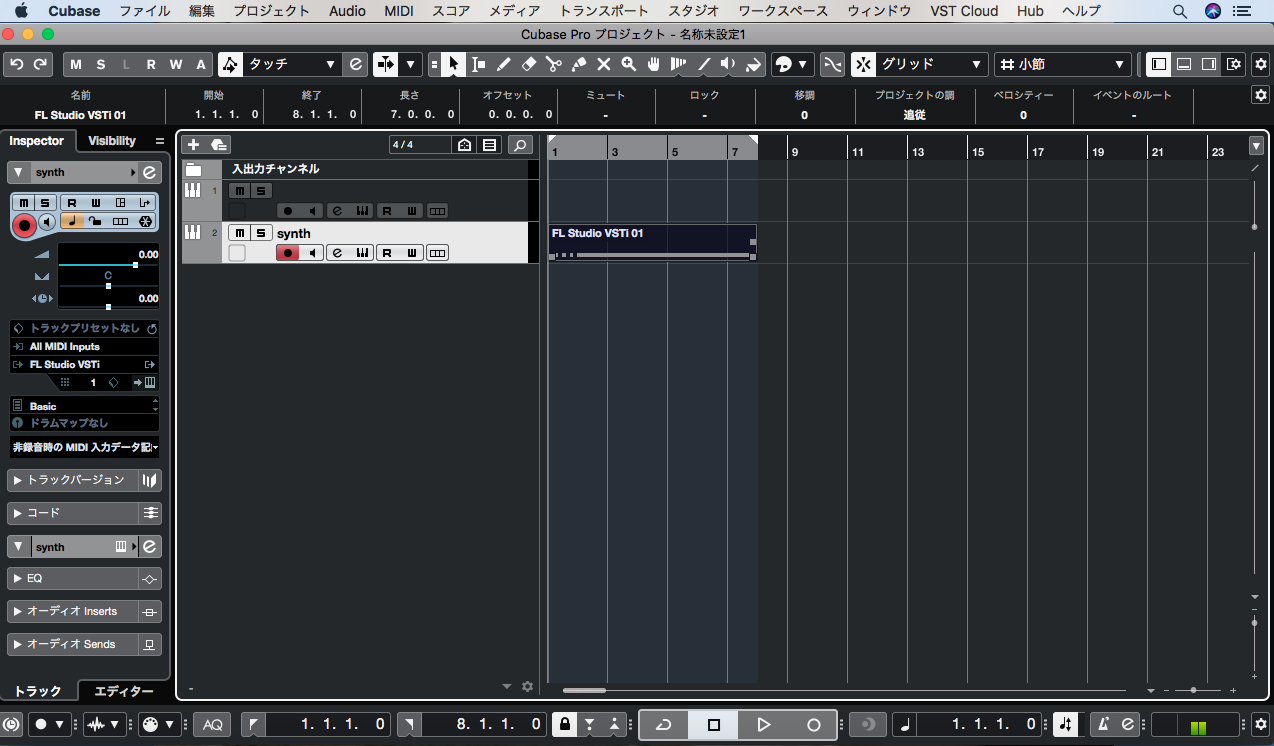Screen dimensions: 1274x746
Task: Toggle global Solo S state button
Action: click(101, 64)
